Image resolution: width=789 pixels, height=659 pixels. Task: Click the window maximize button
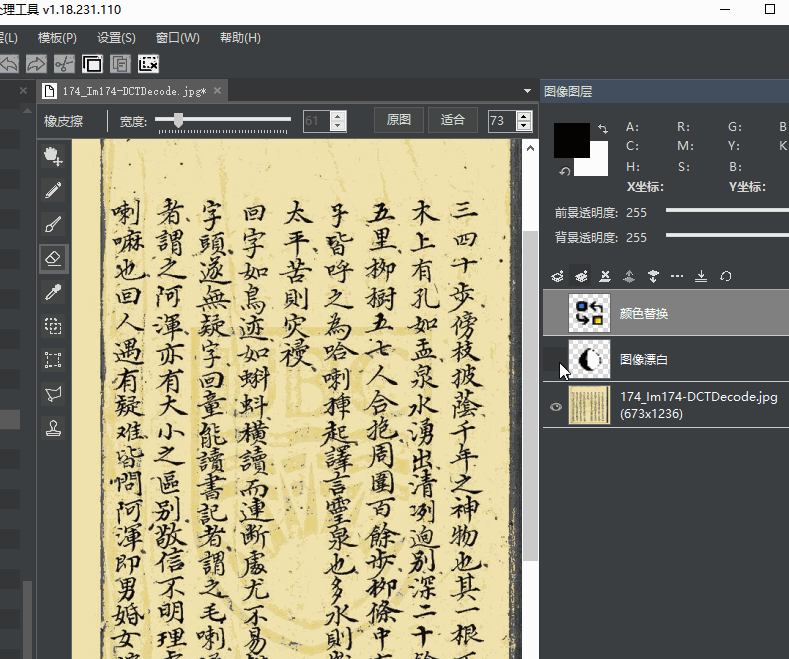769,9
